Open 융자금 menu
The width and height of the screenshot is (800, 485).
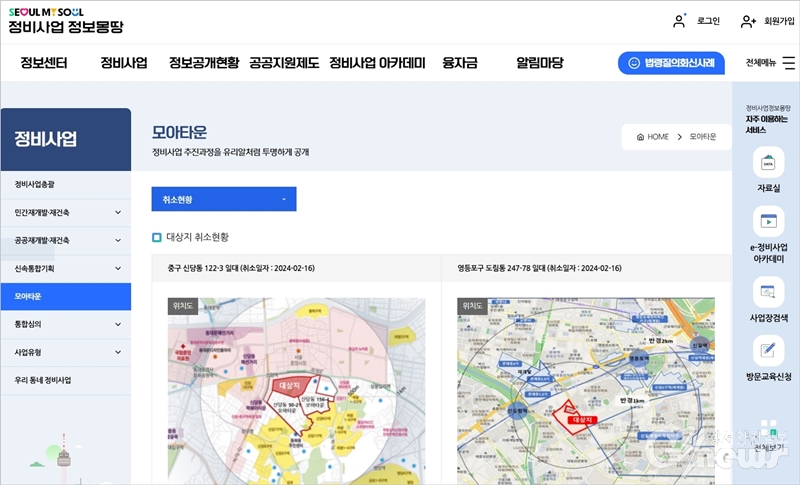coord(460,63)
